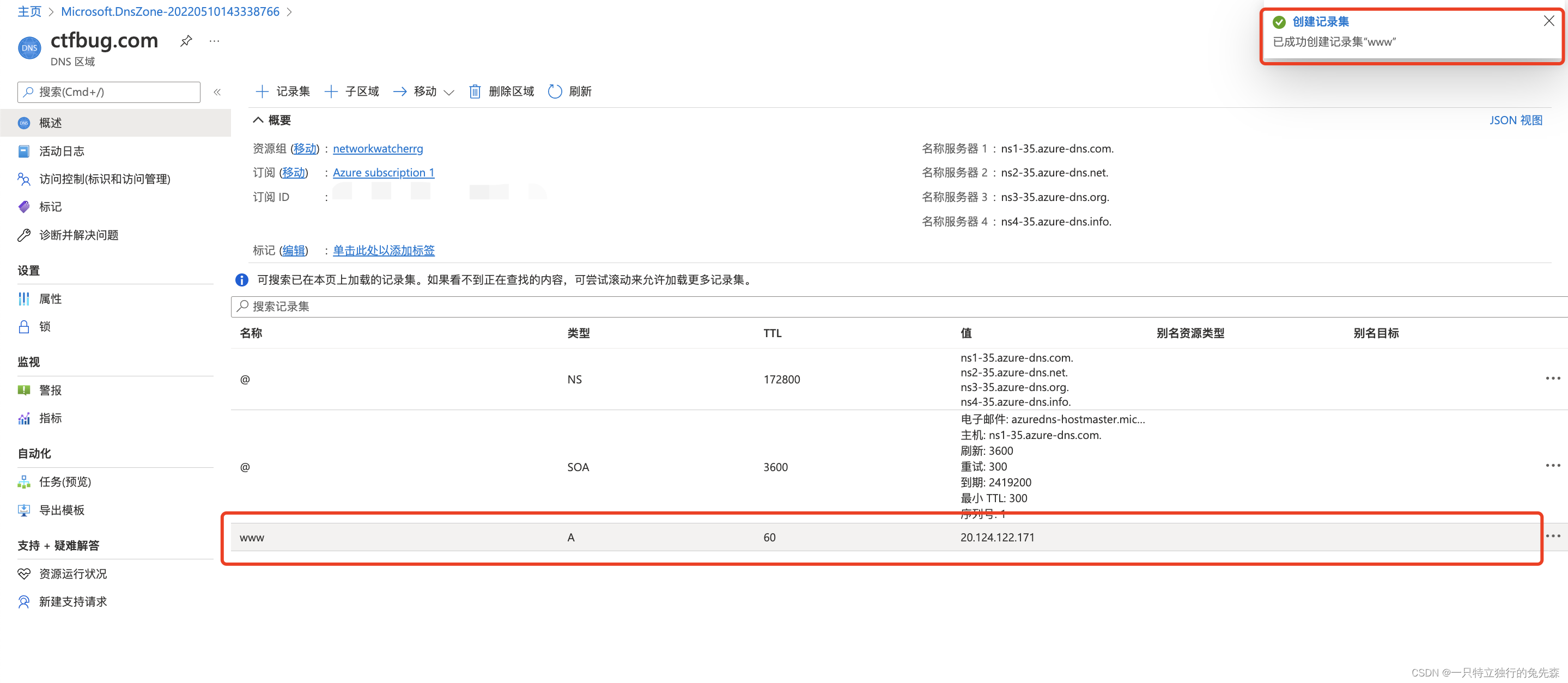1568x683 pixels.
Task: Open JSON view
Action: (x=1516, y=120)
